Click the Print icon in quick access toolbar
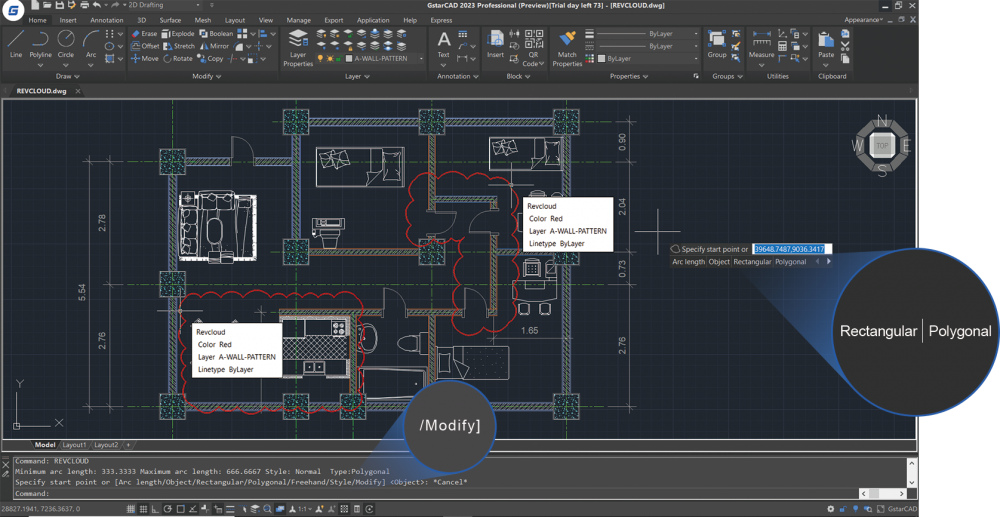Viewport: 1000px width, 517px height. coord(84,5)
